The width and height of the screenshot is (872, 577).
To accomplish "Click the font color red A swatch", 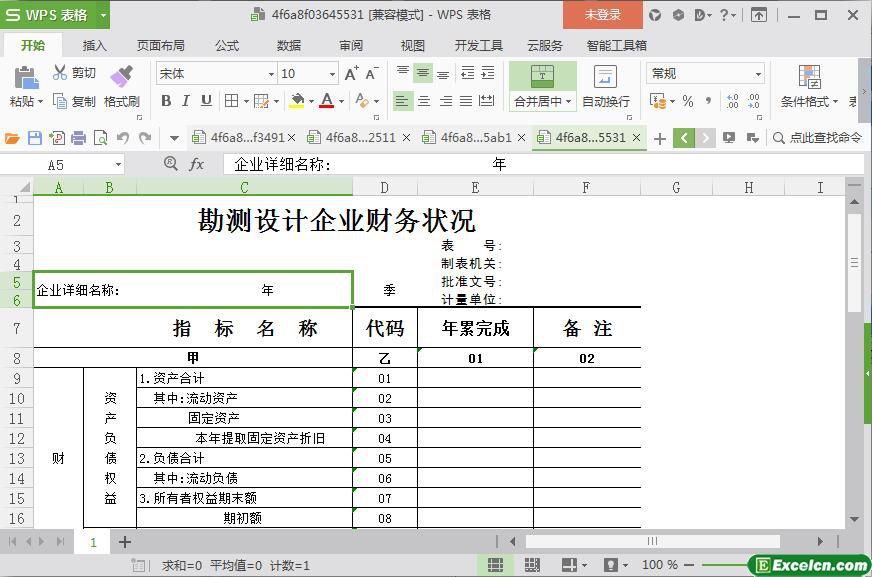I will click(x=326, y=101).
